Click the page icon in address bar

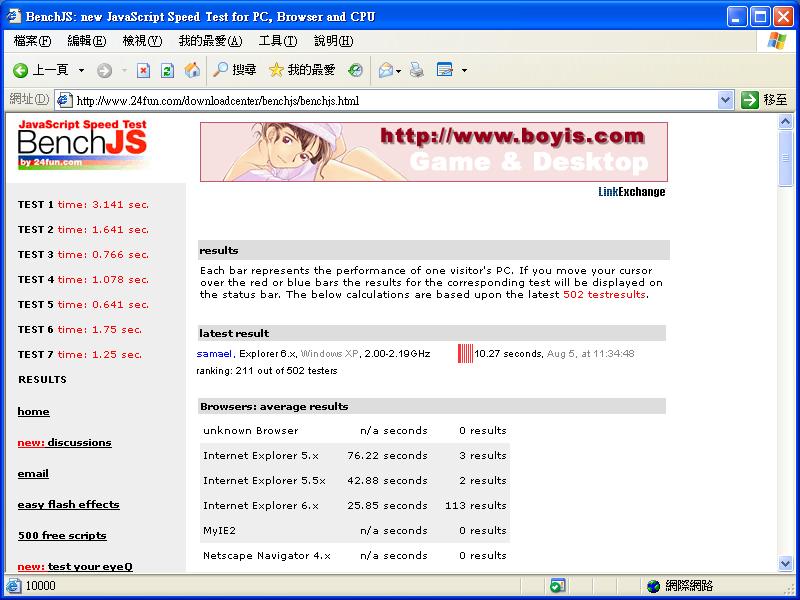click(64, 101)
